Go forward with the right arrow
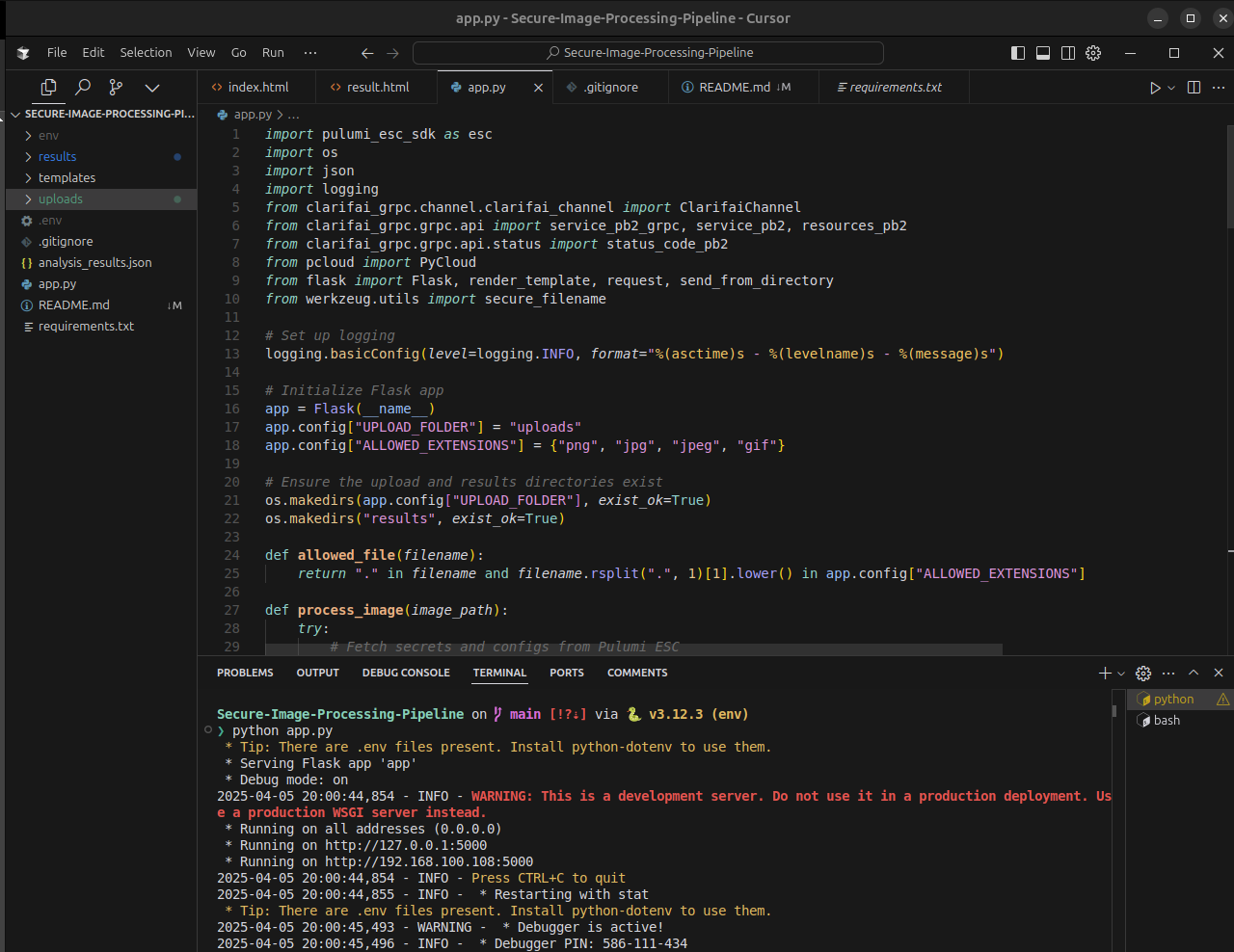Screen dimensions: 1234x952 [x=392, y=53]
